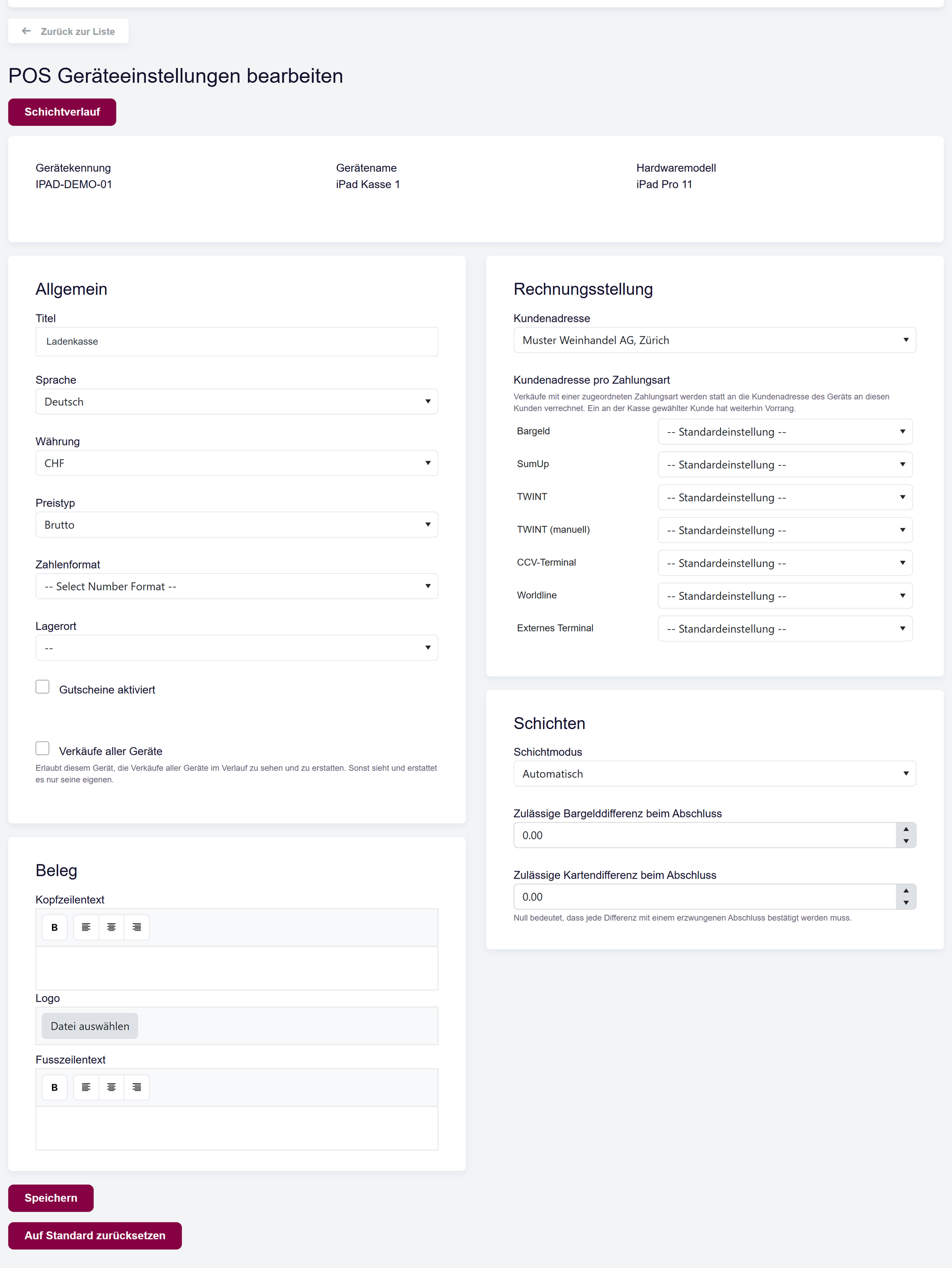Center align in Kopfzeilentext editor
This screenshot has height=1268, width=952.
[111, 927]
